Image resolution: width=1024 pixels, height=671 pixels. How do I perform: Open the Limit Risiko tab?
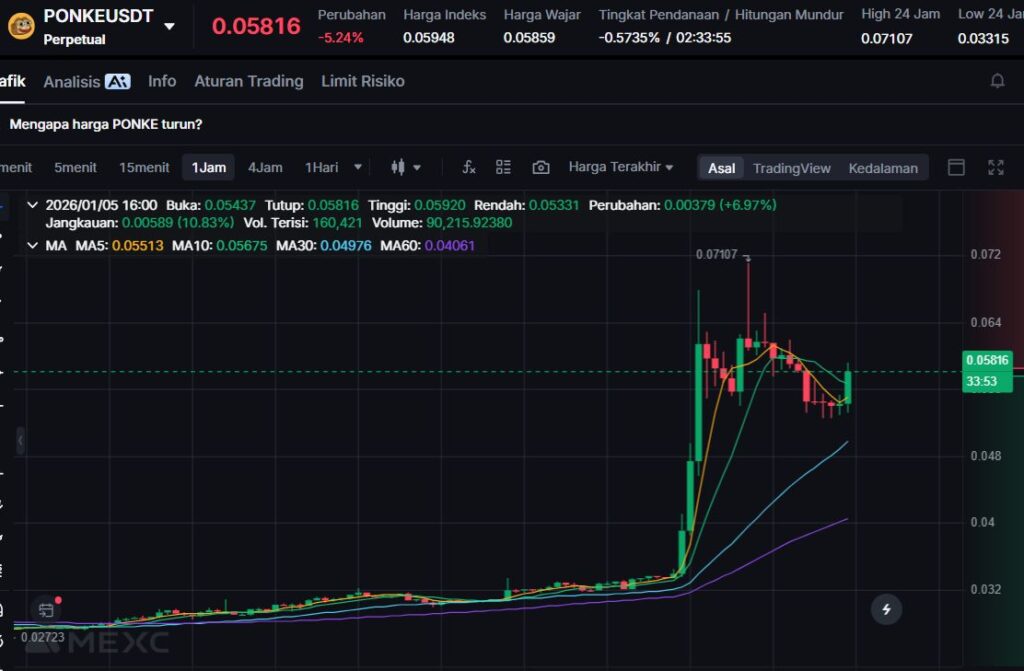coord(362,81)
